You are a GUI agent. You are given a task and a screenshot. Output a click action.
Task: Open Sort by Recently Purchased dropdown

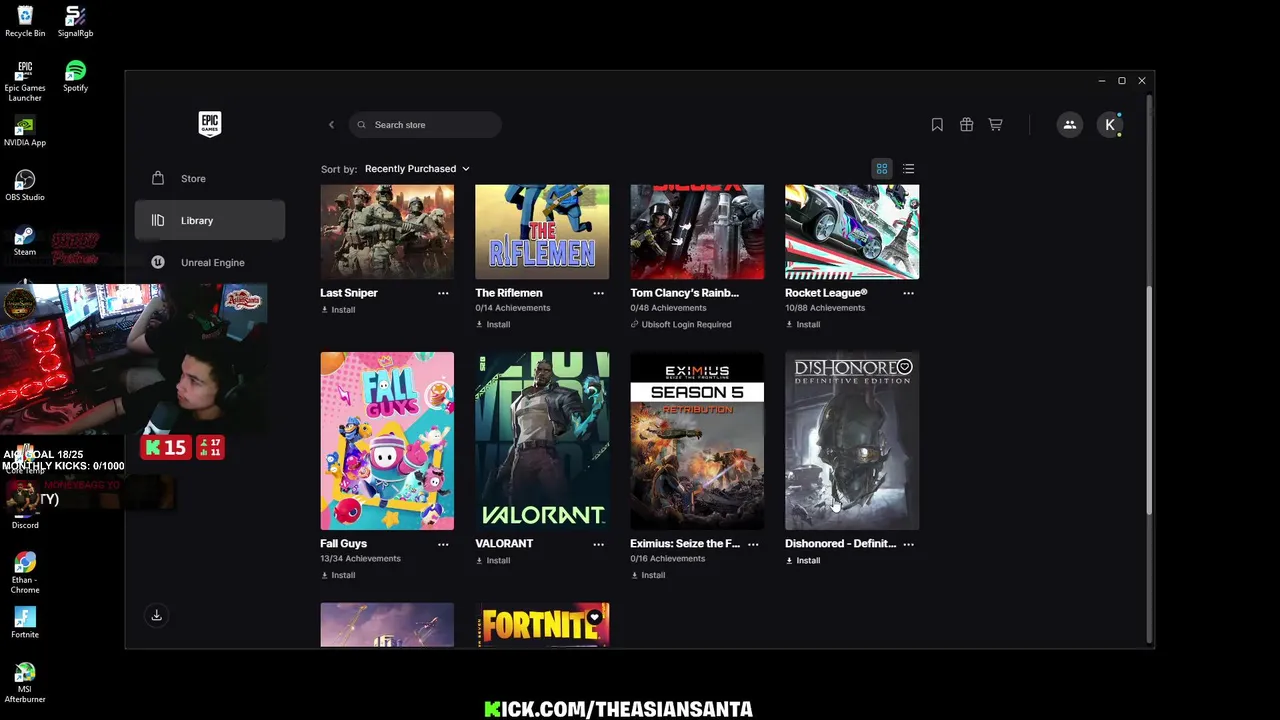pyautogui.click(x=417, y=169)
